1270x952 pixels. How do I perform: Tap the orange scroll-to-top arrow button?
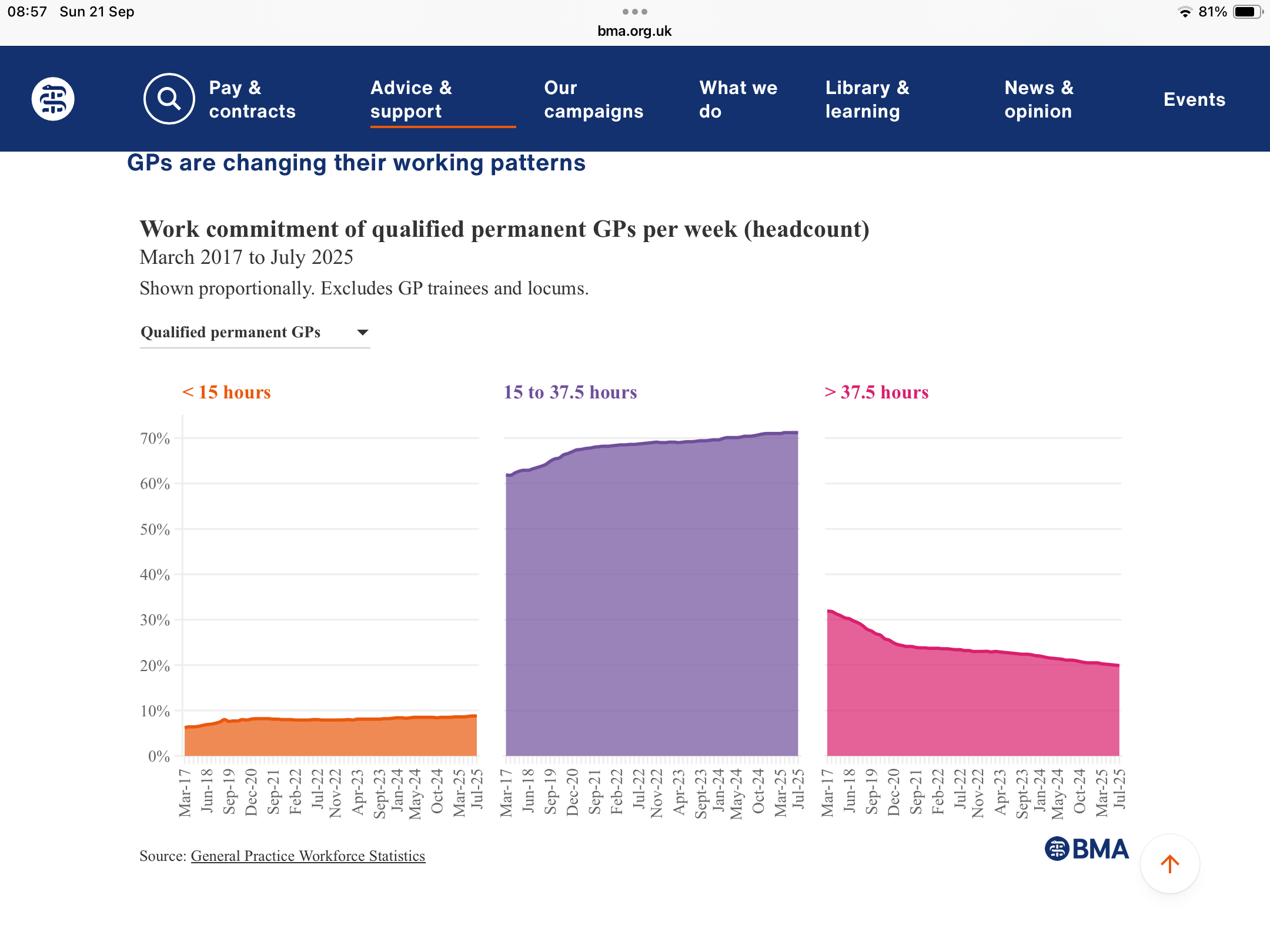tap(1169, 864)
